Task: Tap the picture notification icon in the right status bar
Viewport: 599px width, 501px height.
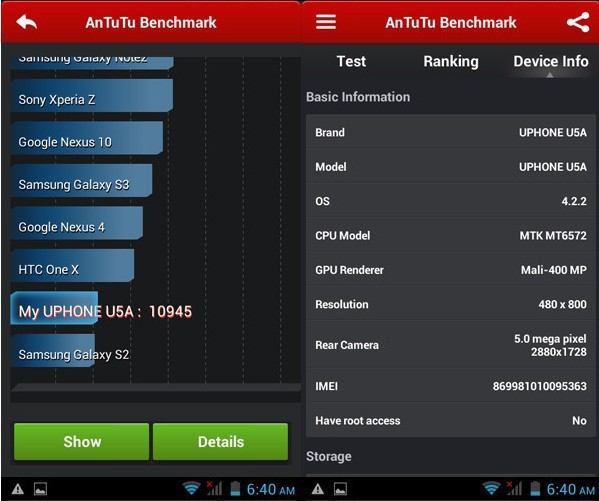Action: 340,489
